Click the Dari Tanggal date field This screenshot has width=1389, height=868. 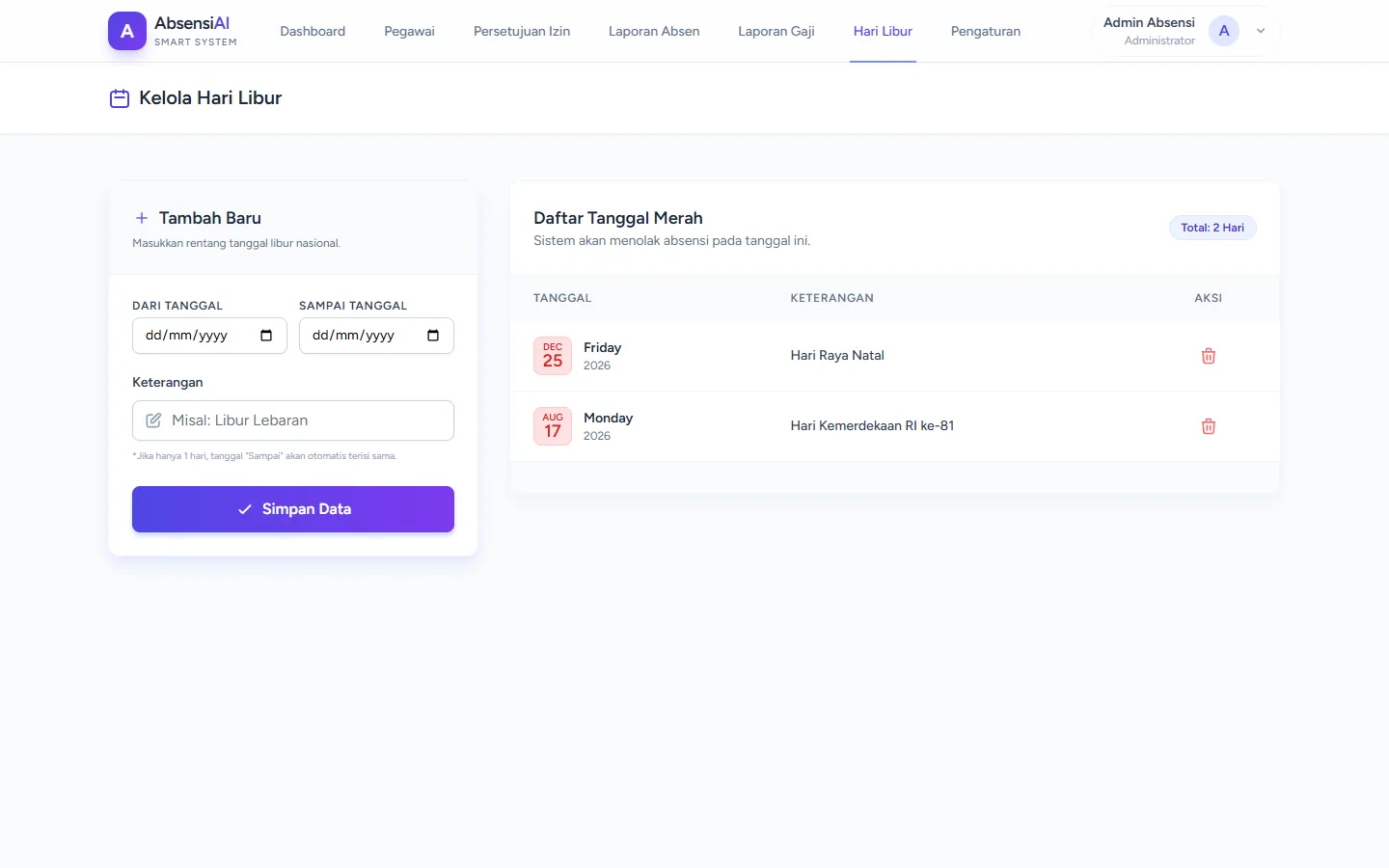[x=209, y=336]
